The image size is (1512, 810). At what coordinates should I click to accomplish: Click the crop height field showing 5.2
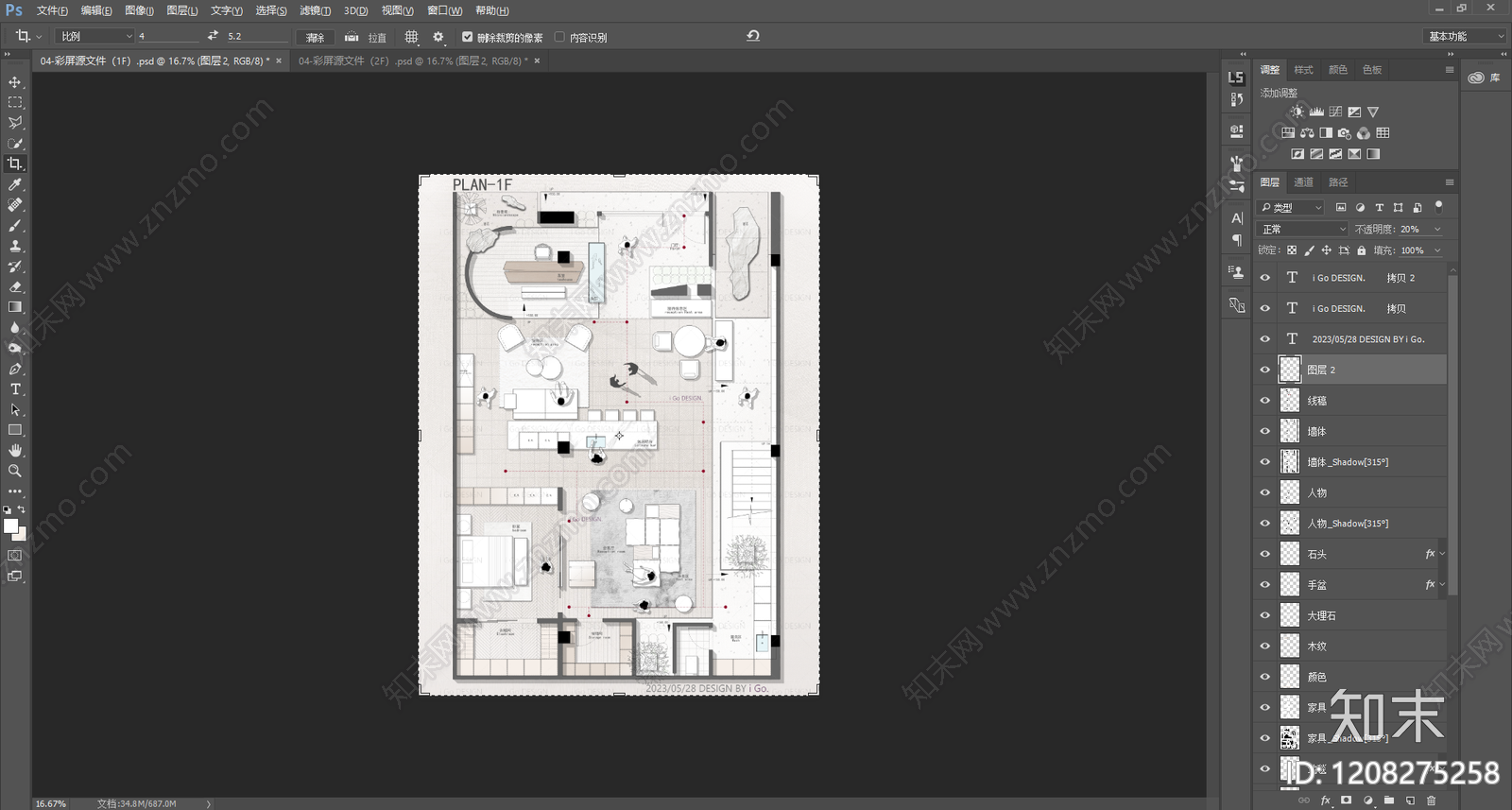[255, 36]
